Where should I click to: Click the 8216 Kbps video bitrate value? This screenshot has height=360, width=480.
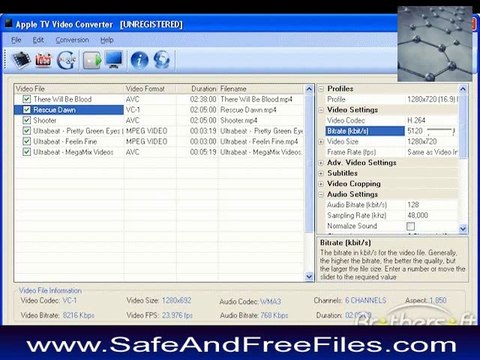point(79,315)
